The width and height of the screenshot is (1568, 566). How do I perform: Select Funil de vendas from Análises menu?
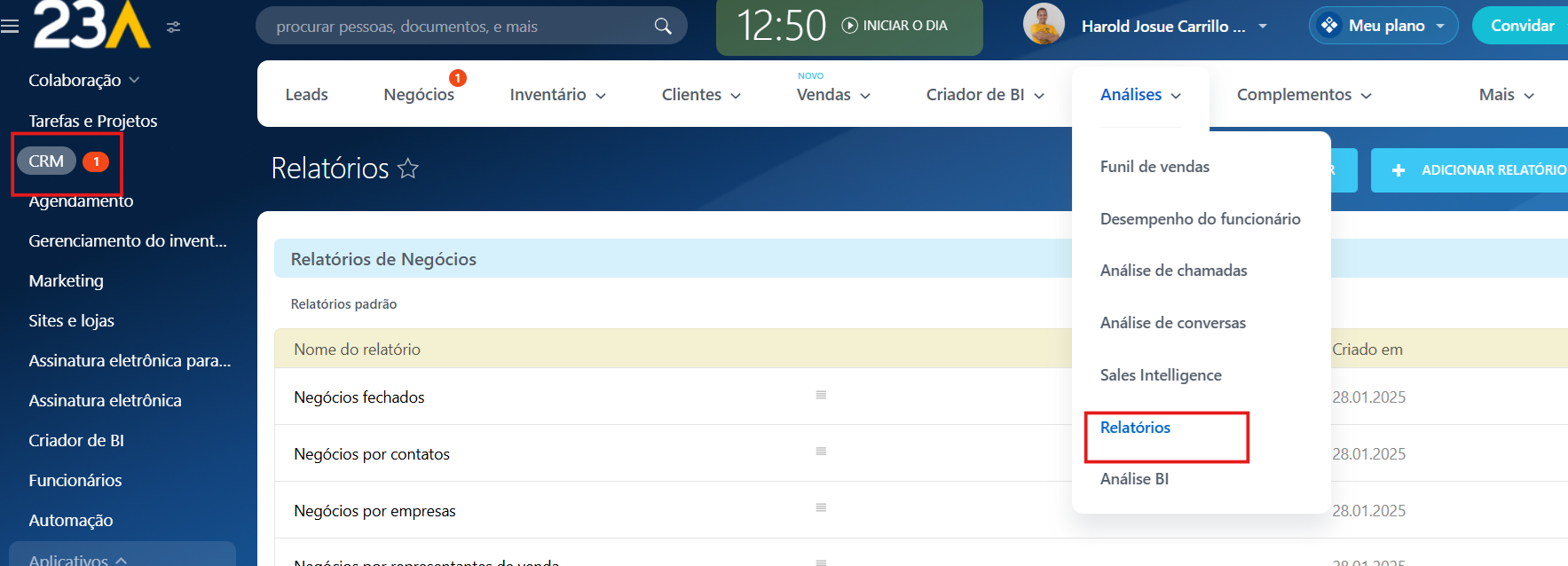pyautogui.click(x=1154, y=167)
